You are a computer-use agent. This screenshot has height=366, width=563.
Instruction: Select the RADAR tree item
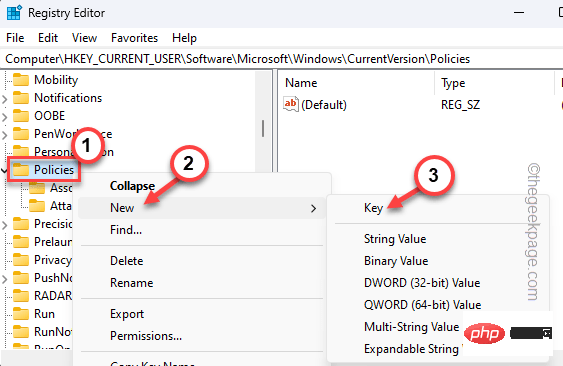tap(53, 296)
